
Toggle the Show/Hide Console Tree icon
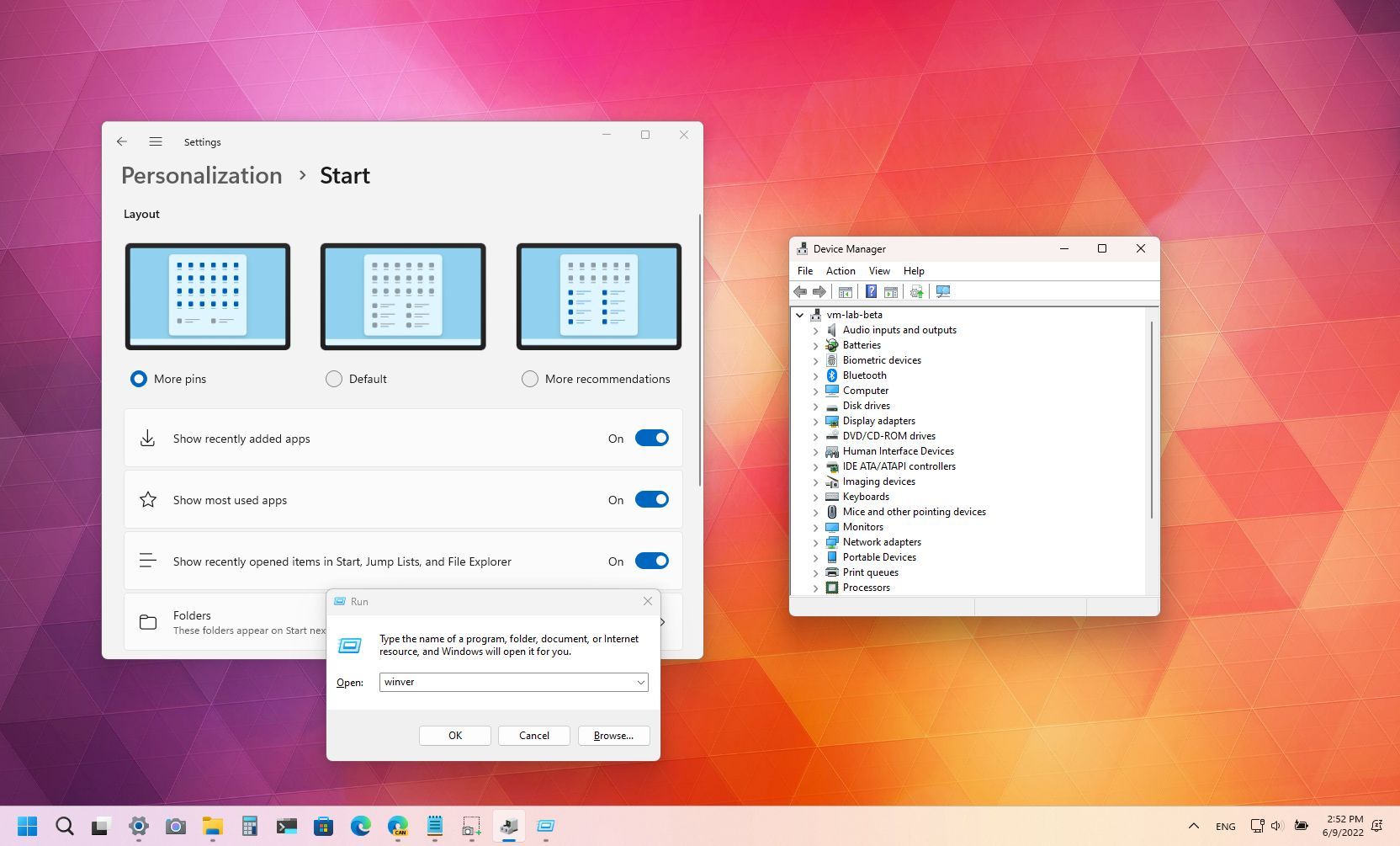845,291
